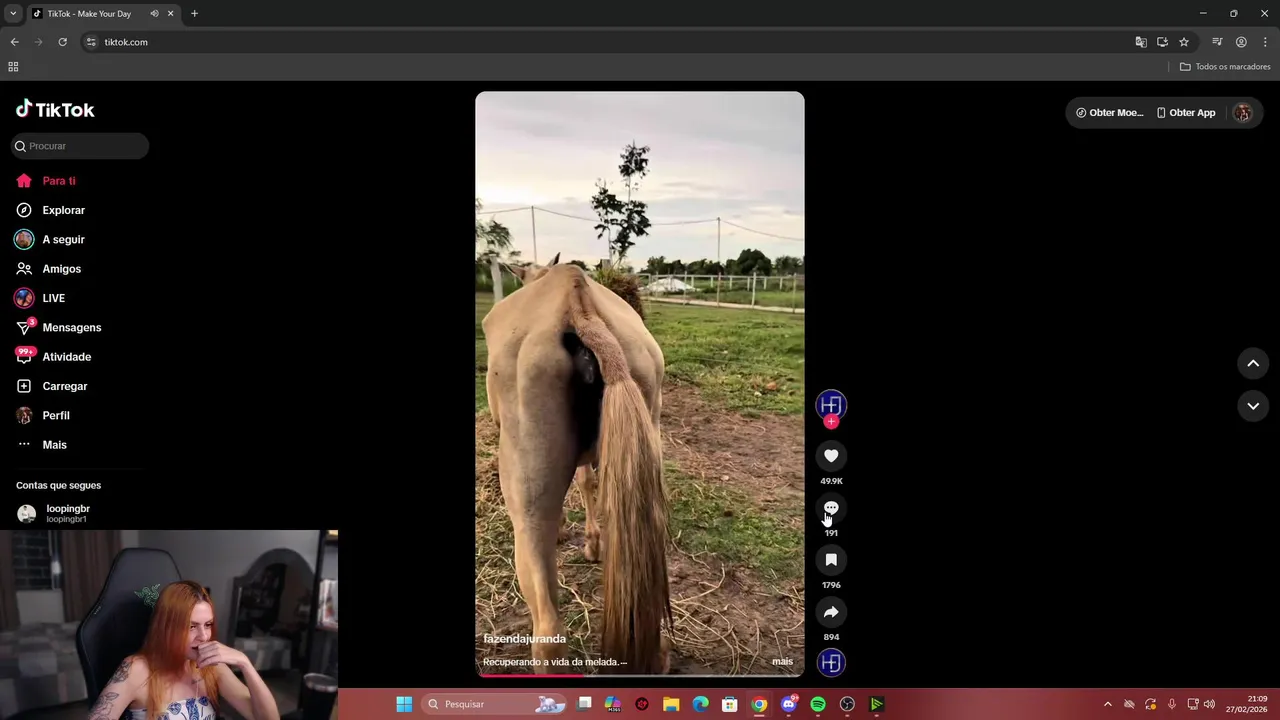Viewport: 1280px width, 720px height.
Task: Open a new browser tab
Action: coord(194,14)
